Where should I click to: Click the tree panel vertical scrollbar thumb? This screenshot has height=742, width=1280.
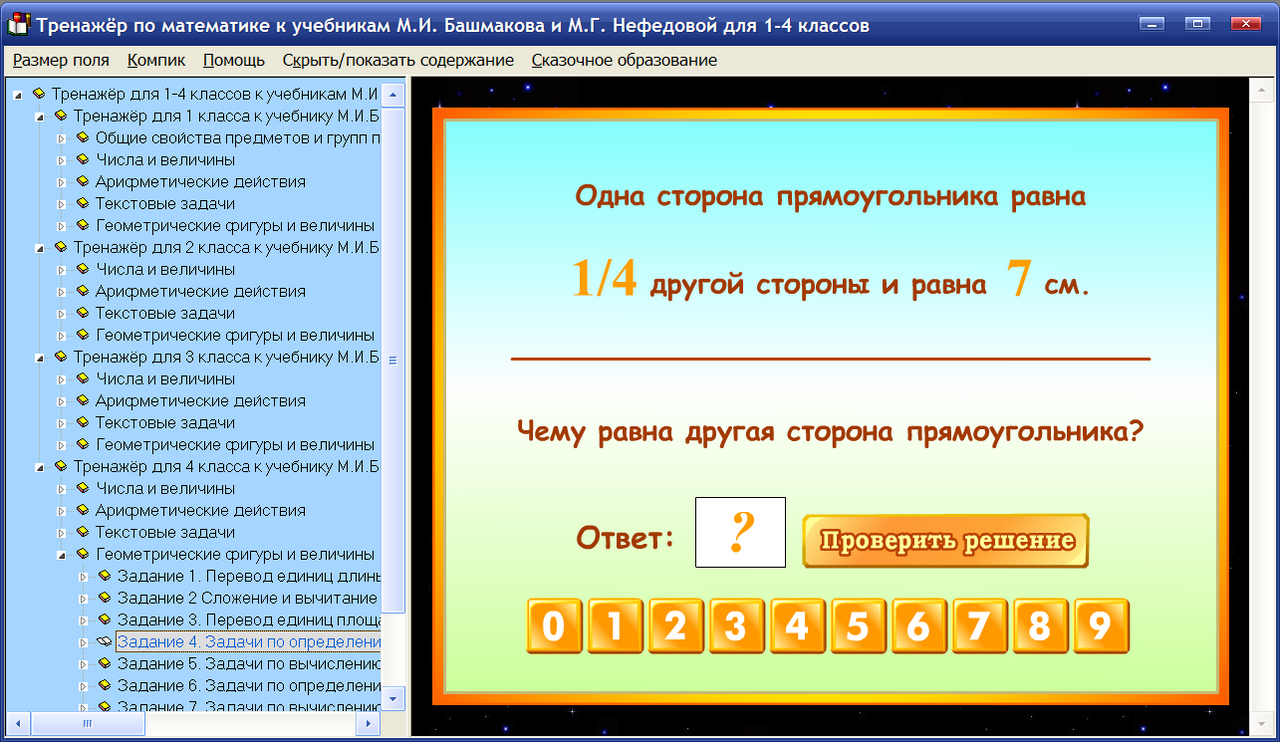(x=394, y=360)
